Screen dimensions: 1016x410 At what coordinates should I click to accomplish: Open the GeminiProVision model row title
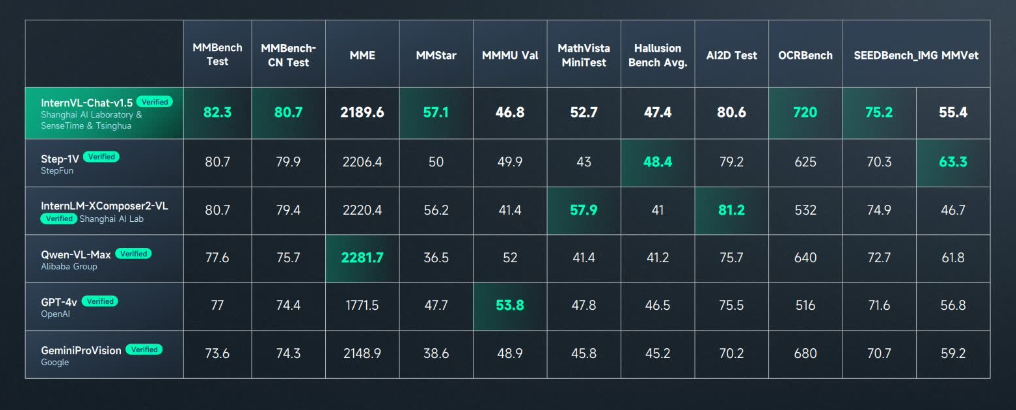pos(81,350)
